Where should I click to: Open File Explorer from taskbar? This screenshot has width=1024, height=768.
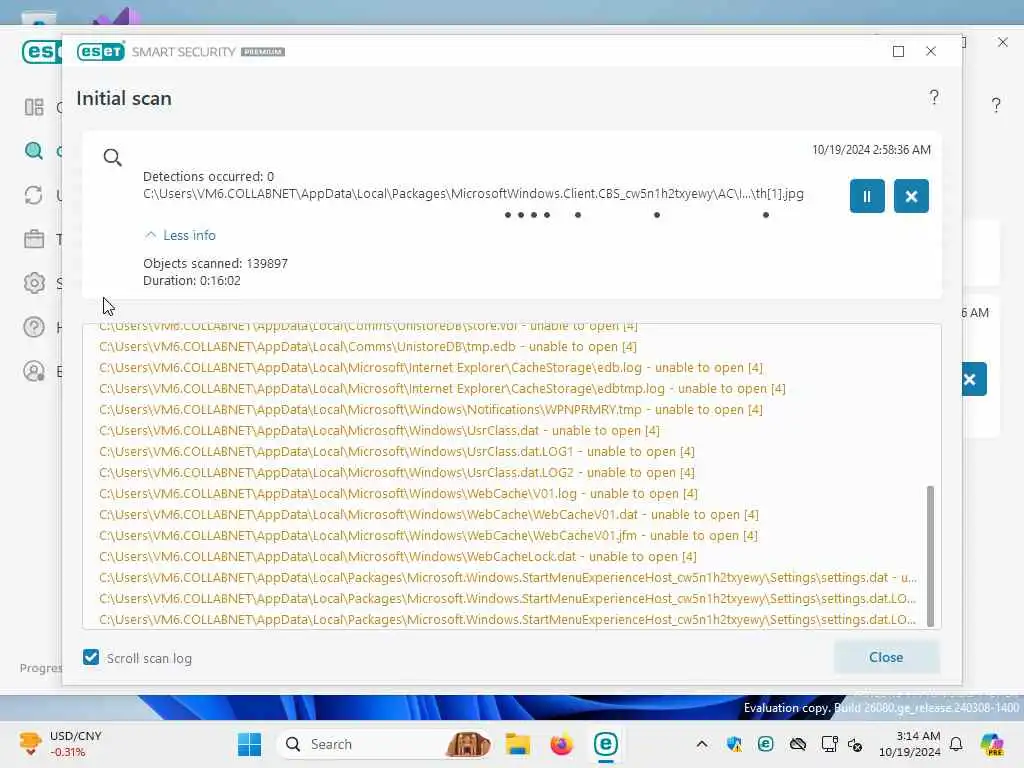518,744
